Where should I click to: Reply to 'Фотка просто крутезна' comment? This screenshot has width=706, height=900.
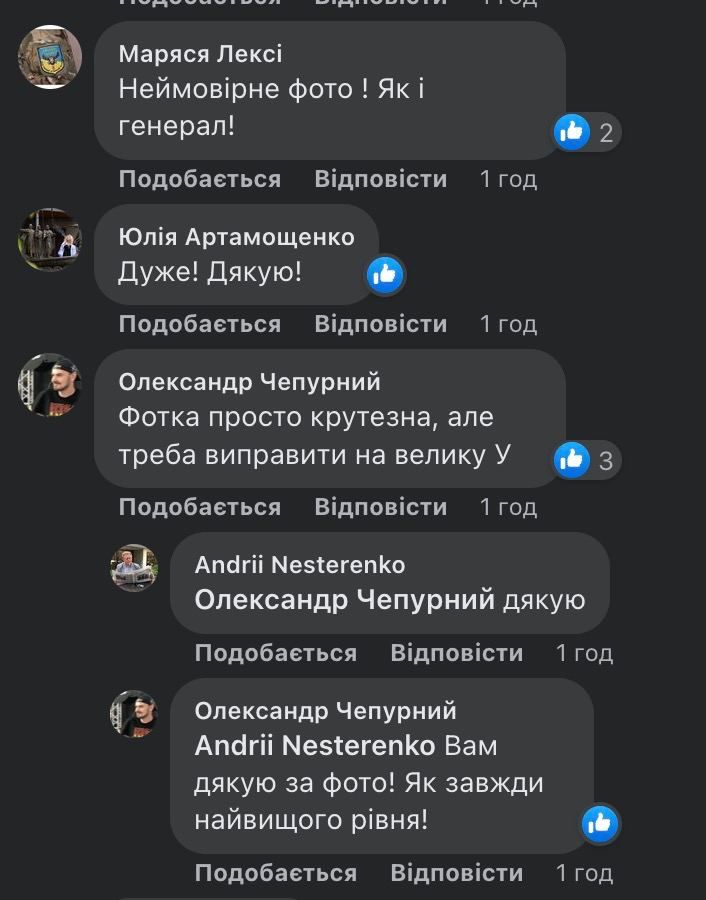pos(380,507)
